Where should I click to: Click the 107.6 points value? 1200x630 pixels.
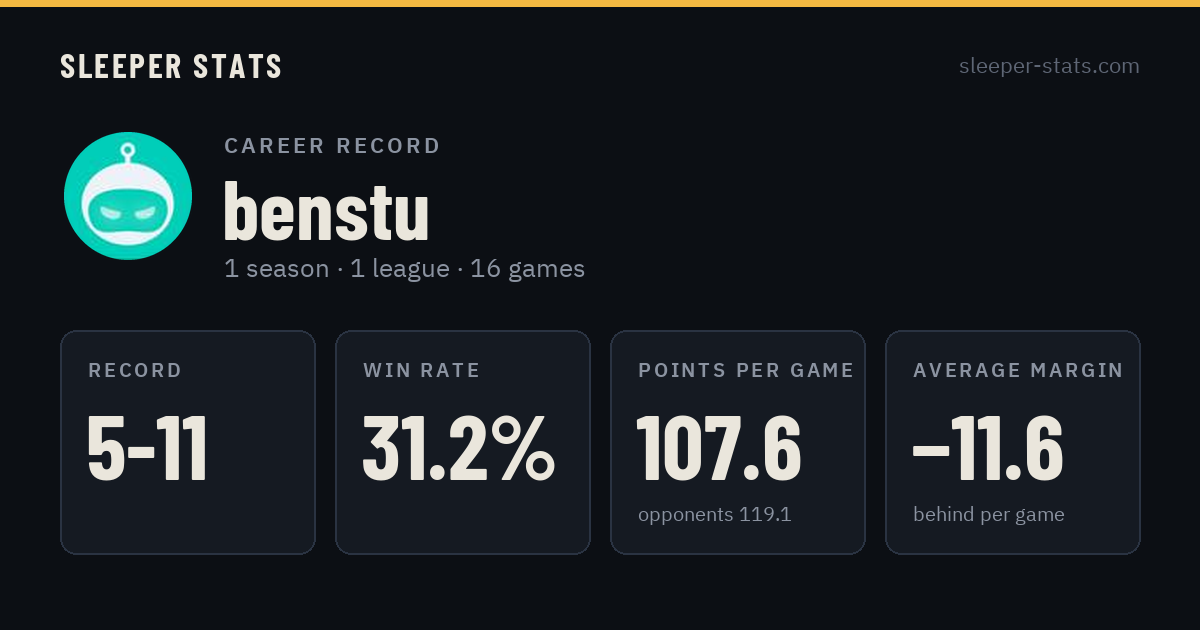pyautogui.click(x=719, y=449)
